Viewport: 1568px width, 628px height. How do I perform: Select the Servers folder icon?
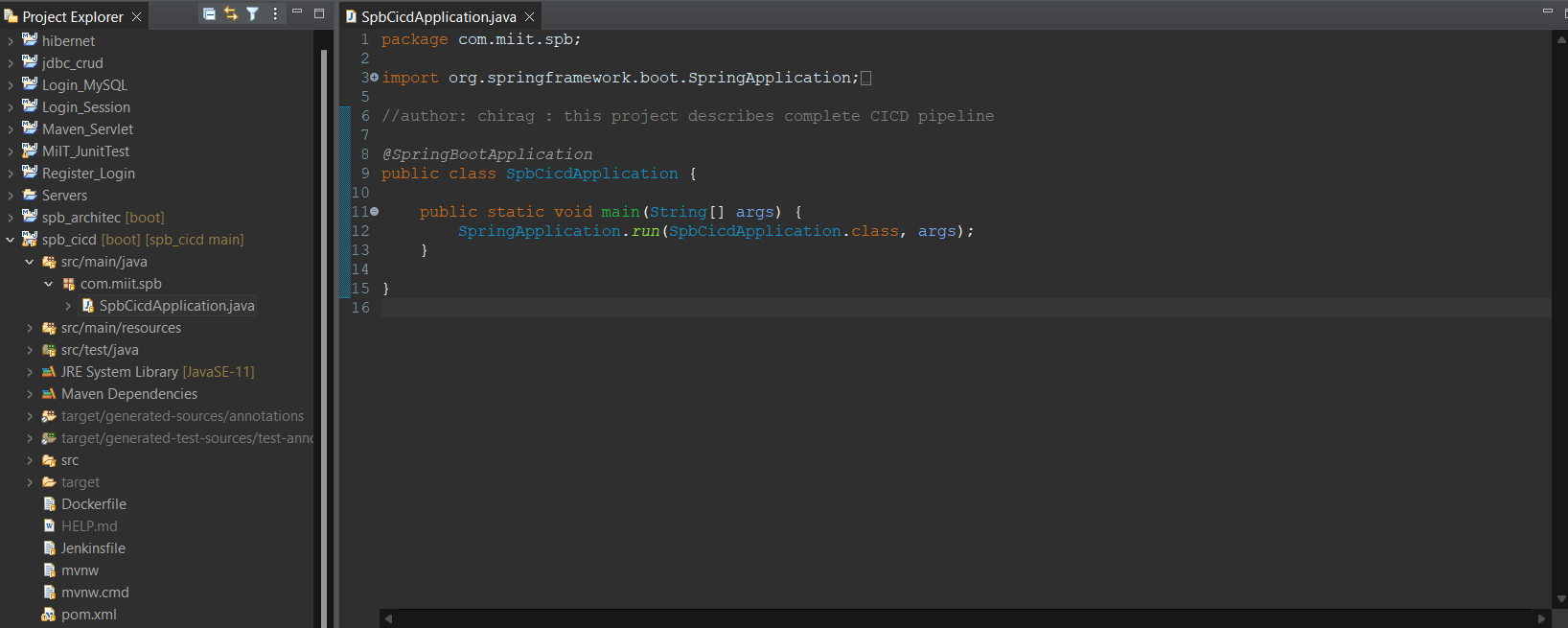pyautogui.click(x=30, y=195)
